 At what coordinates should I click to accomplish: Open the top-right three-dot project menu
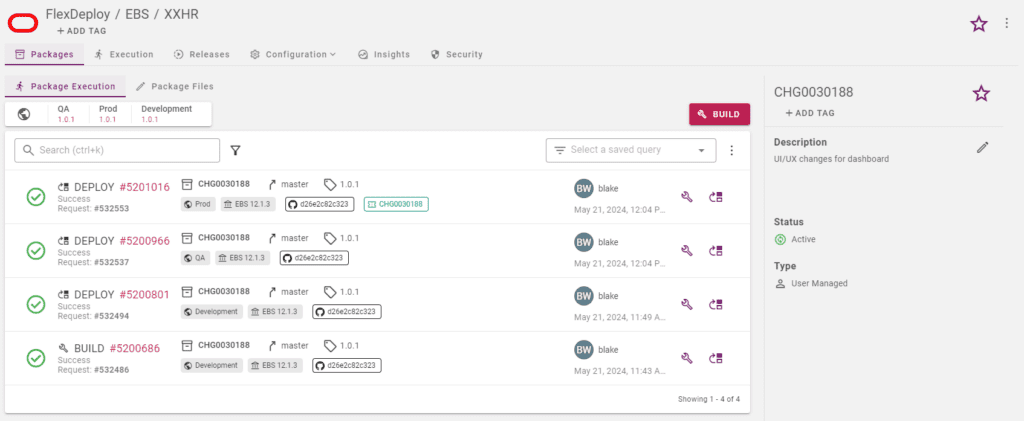[1006, 23]
